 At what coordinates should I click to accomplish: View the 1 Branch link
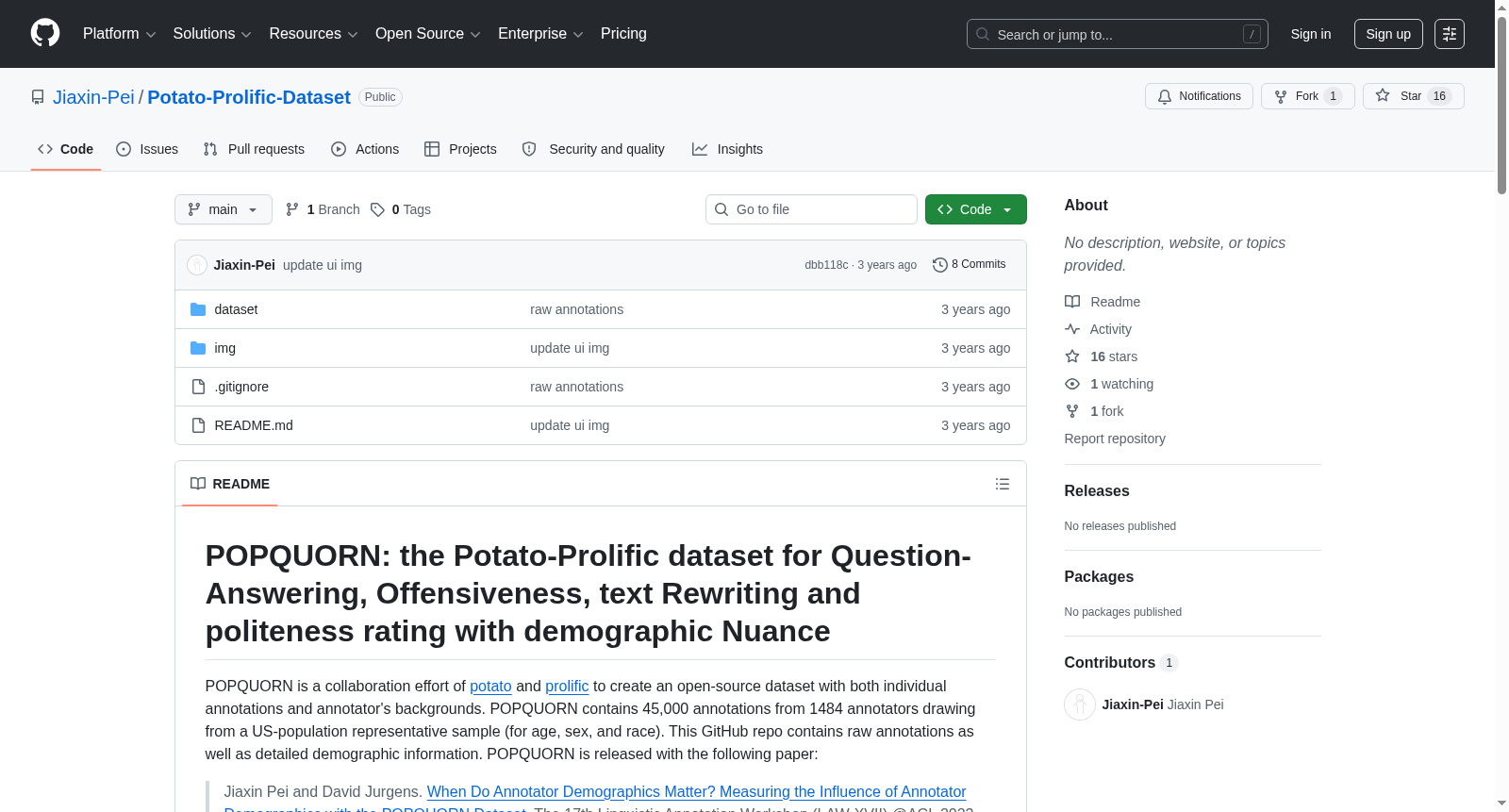323,209
